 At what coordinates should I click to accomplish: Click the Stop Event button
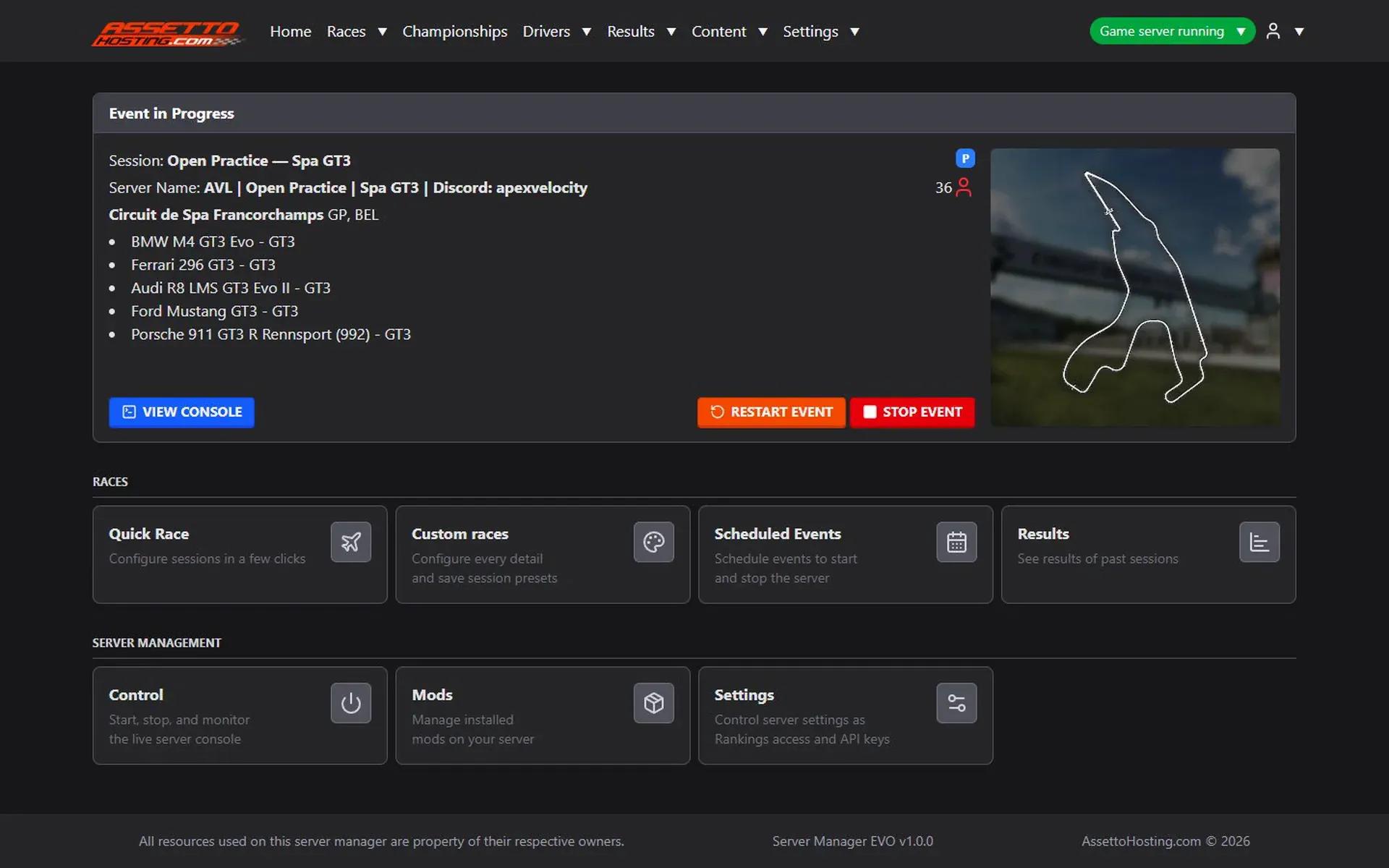pos(912,412)
